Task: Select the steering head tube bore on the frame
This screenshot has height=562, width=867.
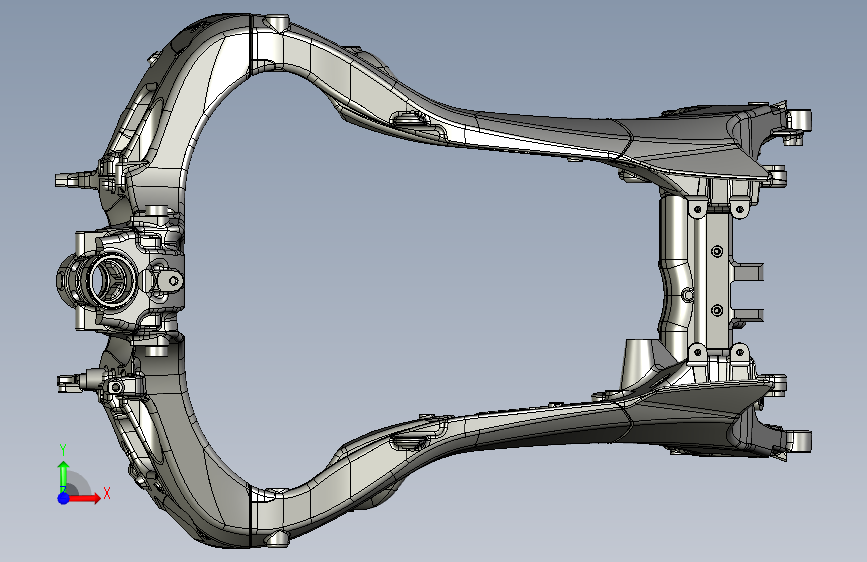Action: pos(111,282)
